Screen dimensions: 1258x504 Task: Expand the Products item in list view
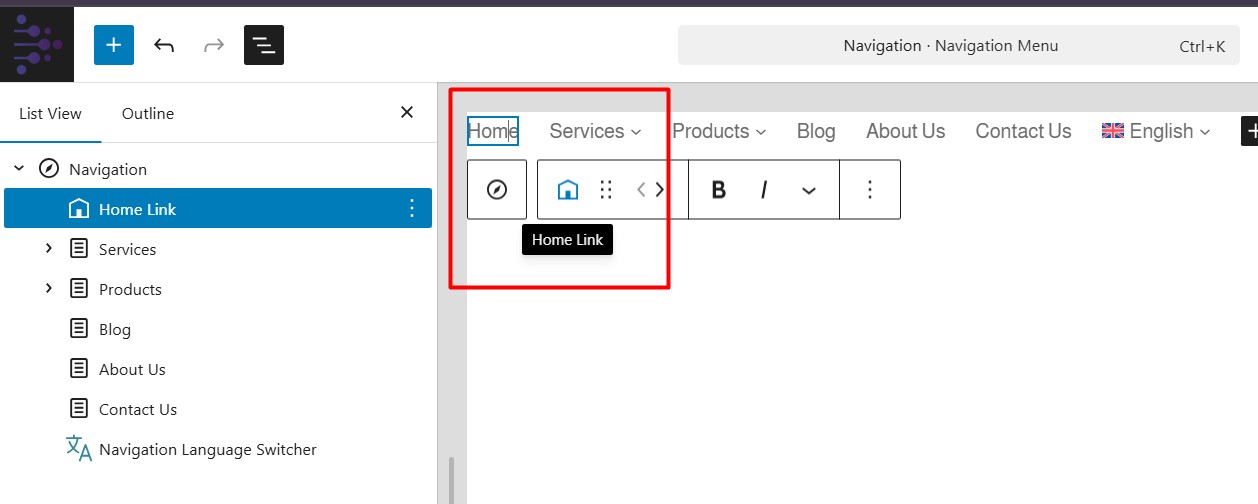48,289
